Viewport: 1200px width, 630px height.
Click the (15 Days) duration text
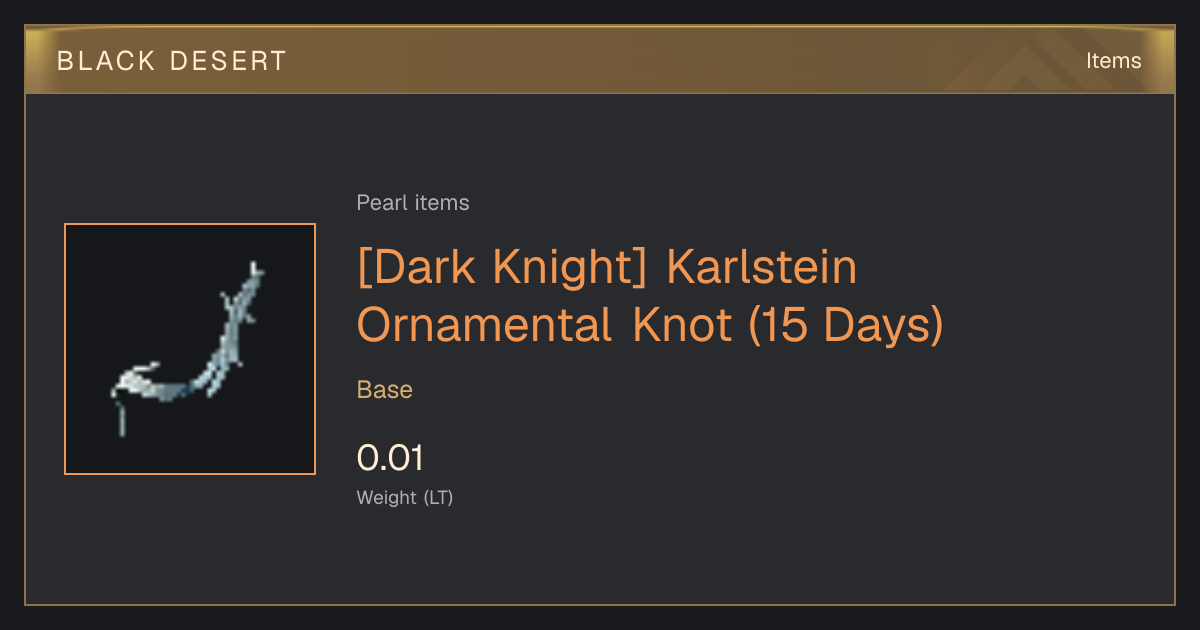[846, 326]
